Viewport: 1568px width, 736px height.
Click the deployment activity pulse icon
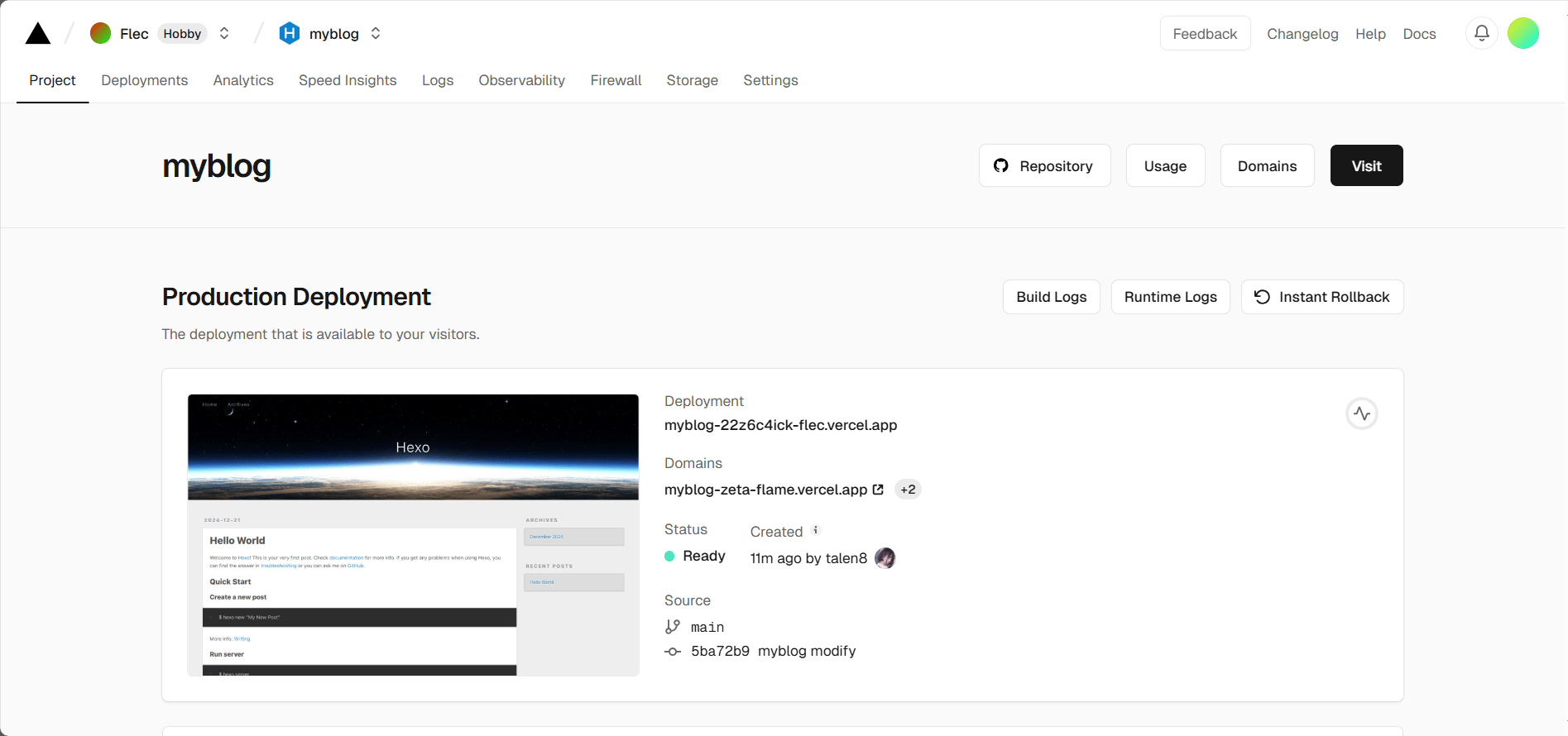click(1361, 413)
